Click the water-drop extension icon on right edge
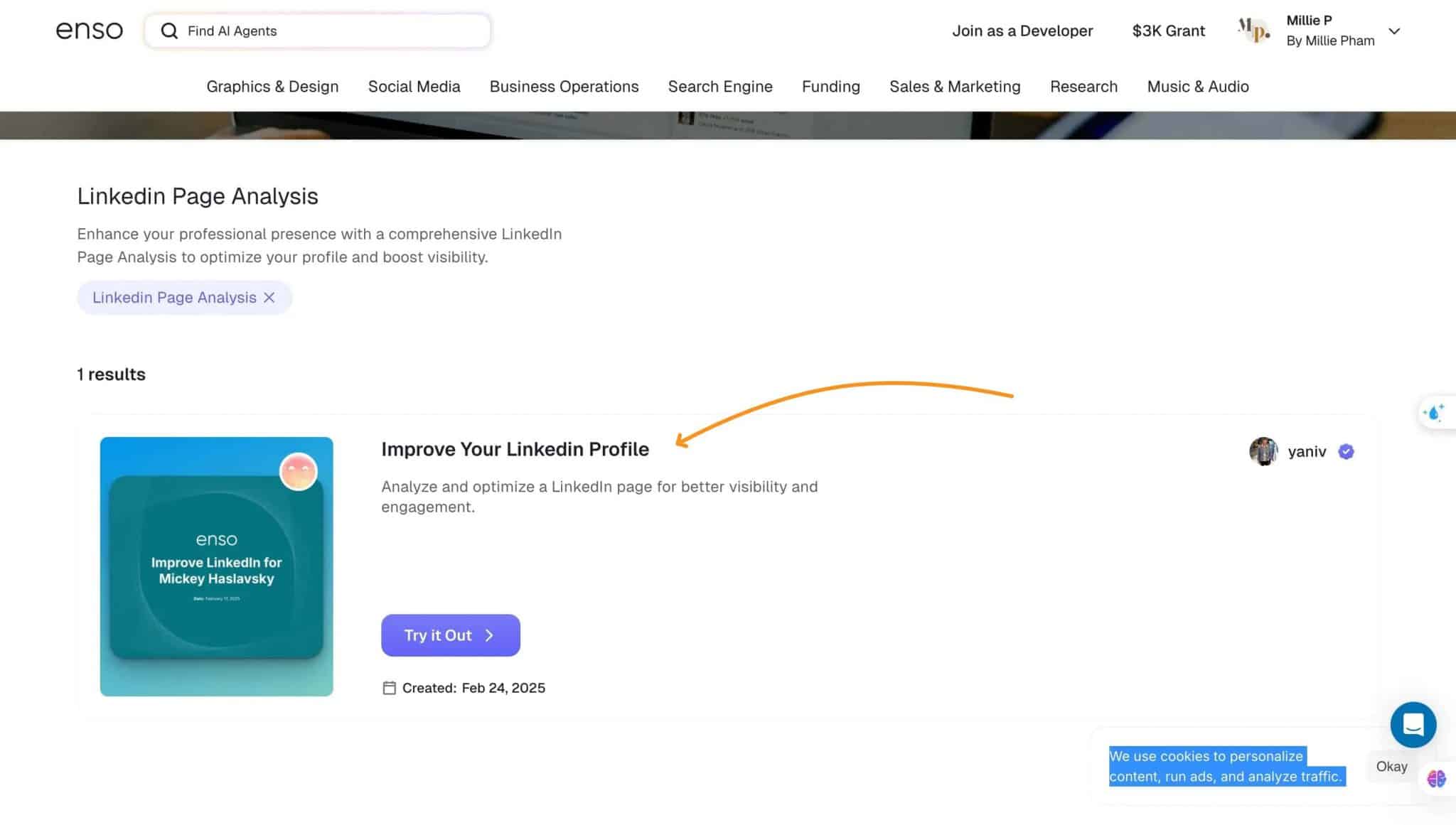1456x825 pixels. tap(1435, 412)
